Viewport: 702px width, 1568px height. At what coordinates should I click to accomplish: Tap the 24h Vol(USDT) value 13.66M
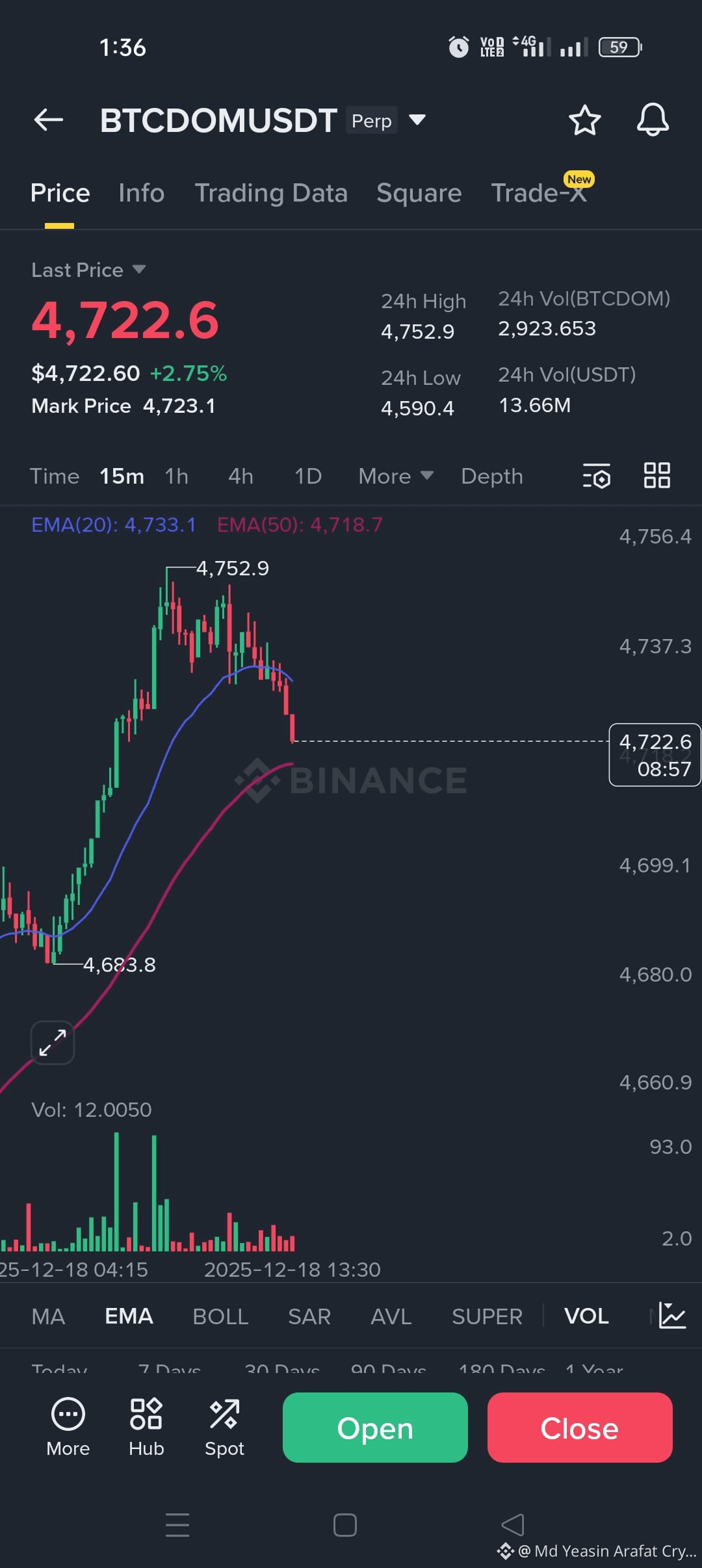tap(534, 405)
